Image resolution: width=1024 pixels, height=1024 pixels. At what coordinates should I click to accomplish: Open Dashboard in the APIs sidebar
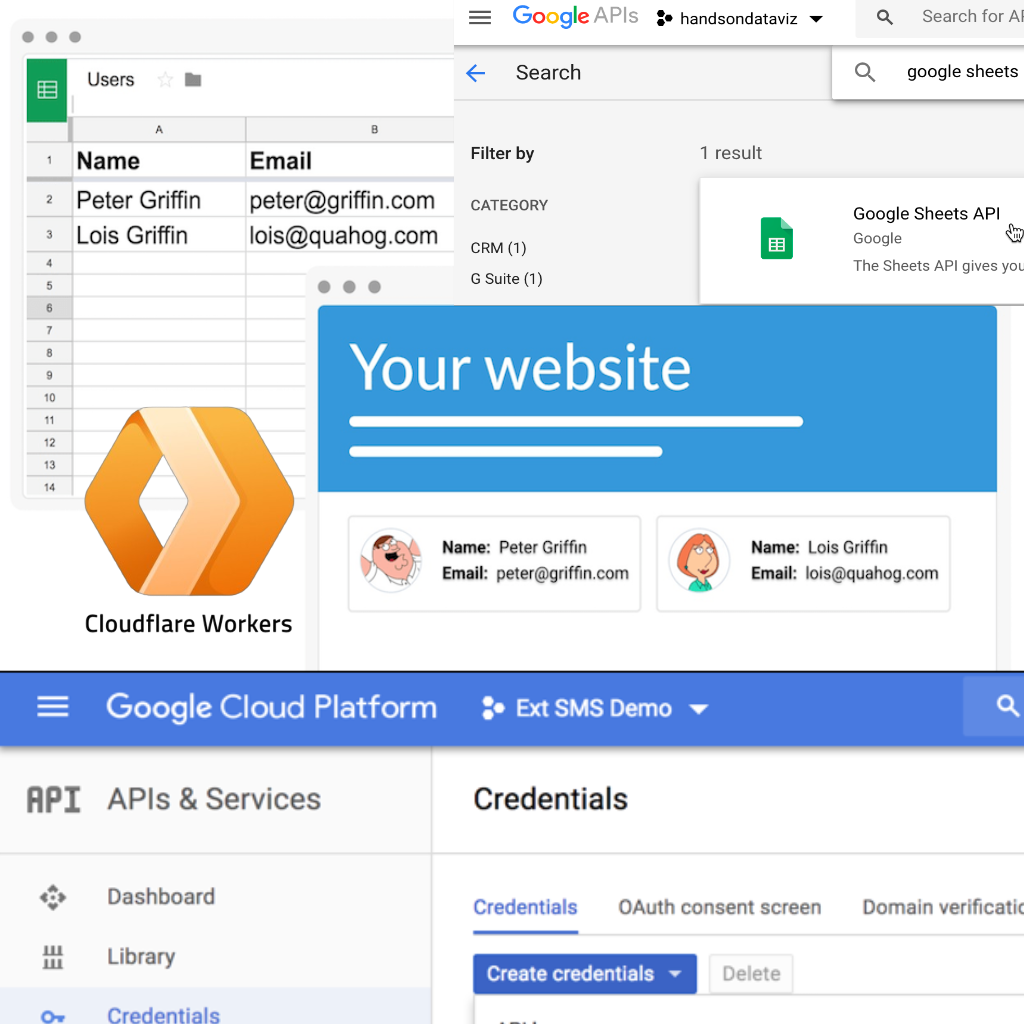(x=160, y=896)
